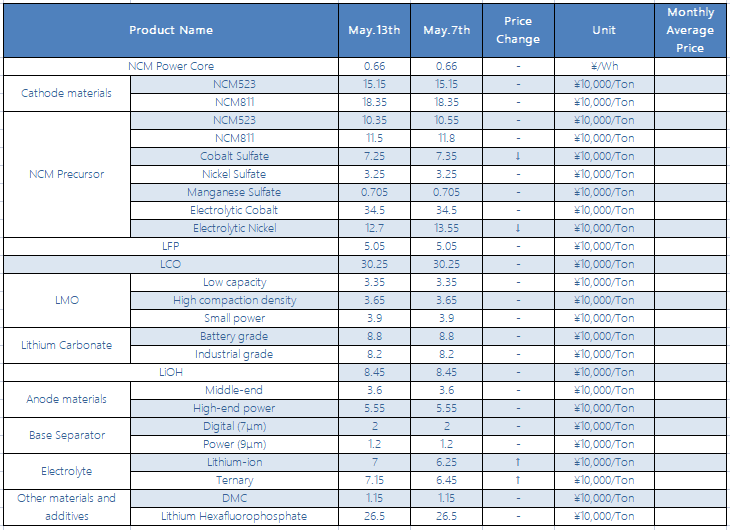Select the May.7th column header
Screen dimensions: 730x530
pos(446,30)
